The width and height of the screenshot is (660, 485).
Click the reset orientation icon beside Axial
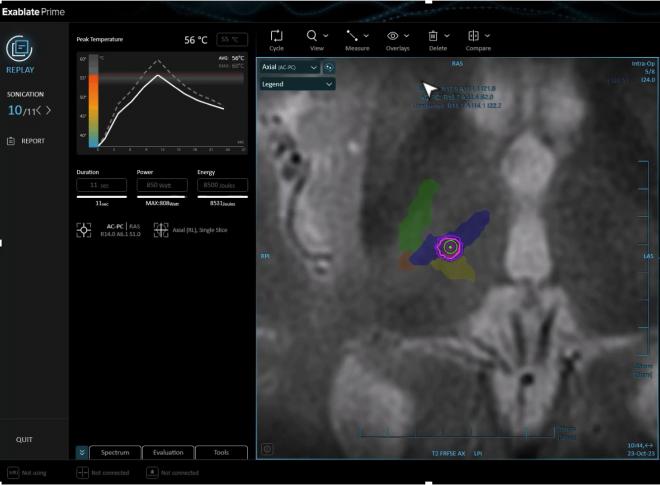(329, 67)
